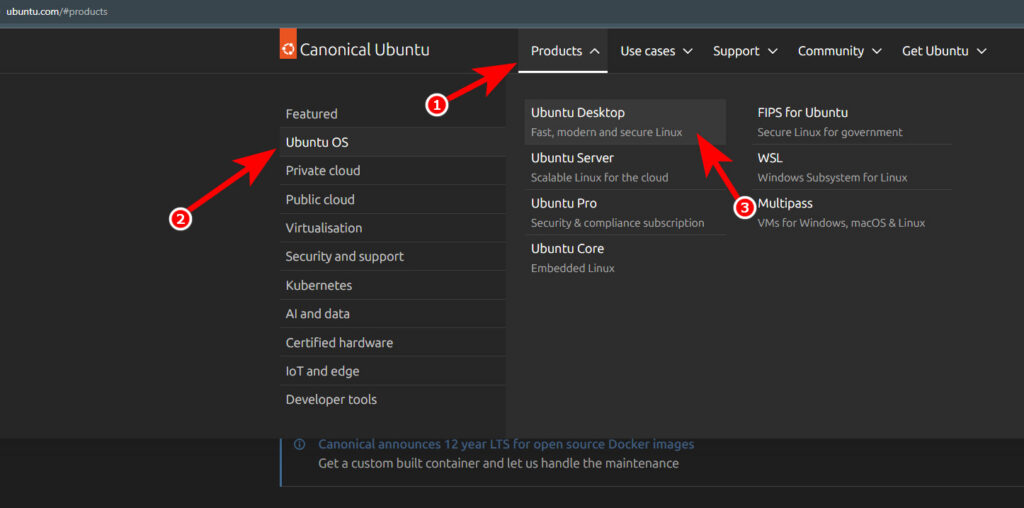1024x508 pixels.
Task: Expand the Support dropdown menu
Action: pyautogui.click(x=745, y=51)
